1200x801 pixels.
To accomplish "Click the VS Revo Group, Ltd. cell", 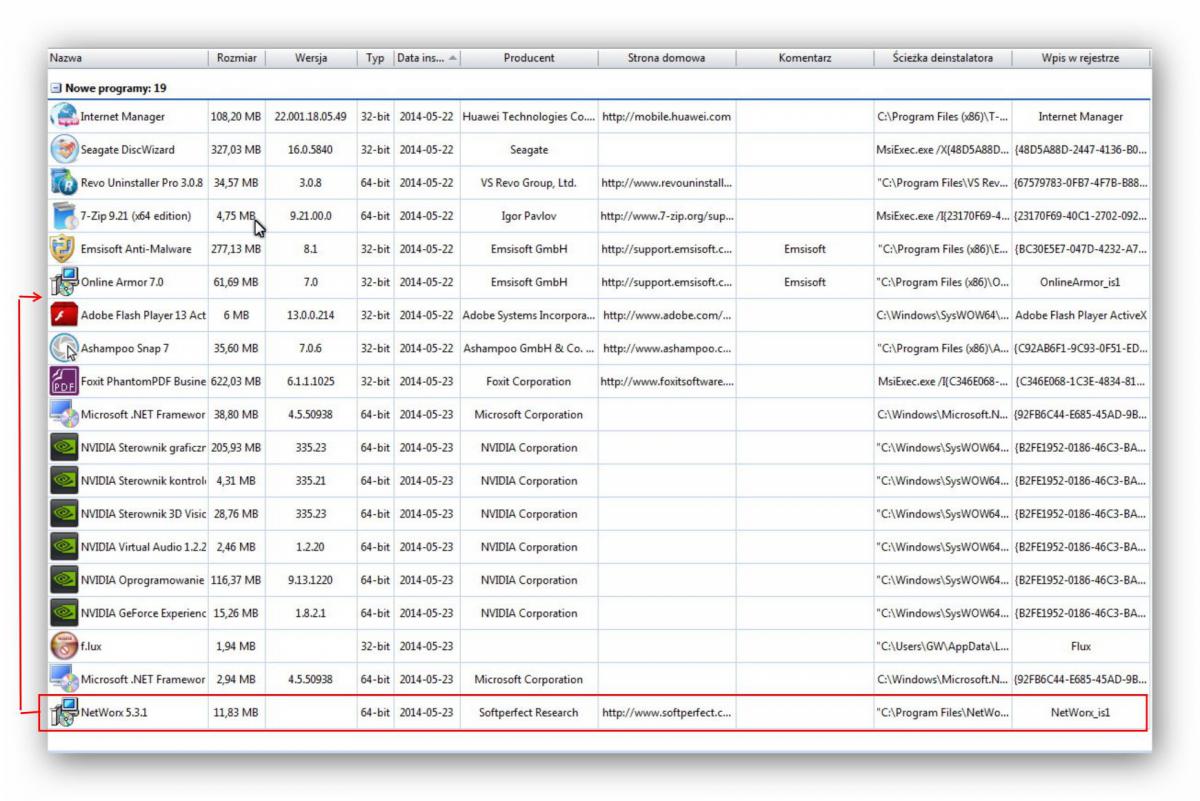I will coord(529,183).
